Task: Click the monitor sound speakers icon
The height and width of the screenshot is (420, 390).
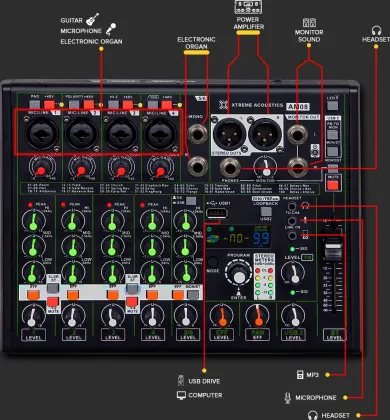Action: point(309,22)
